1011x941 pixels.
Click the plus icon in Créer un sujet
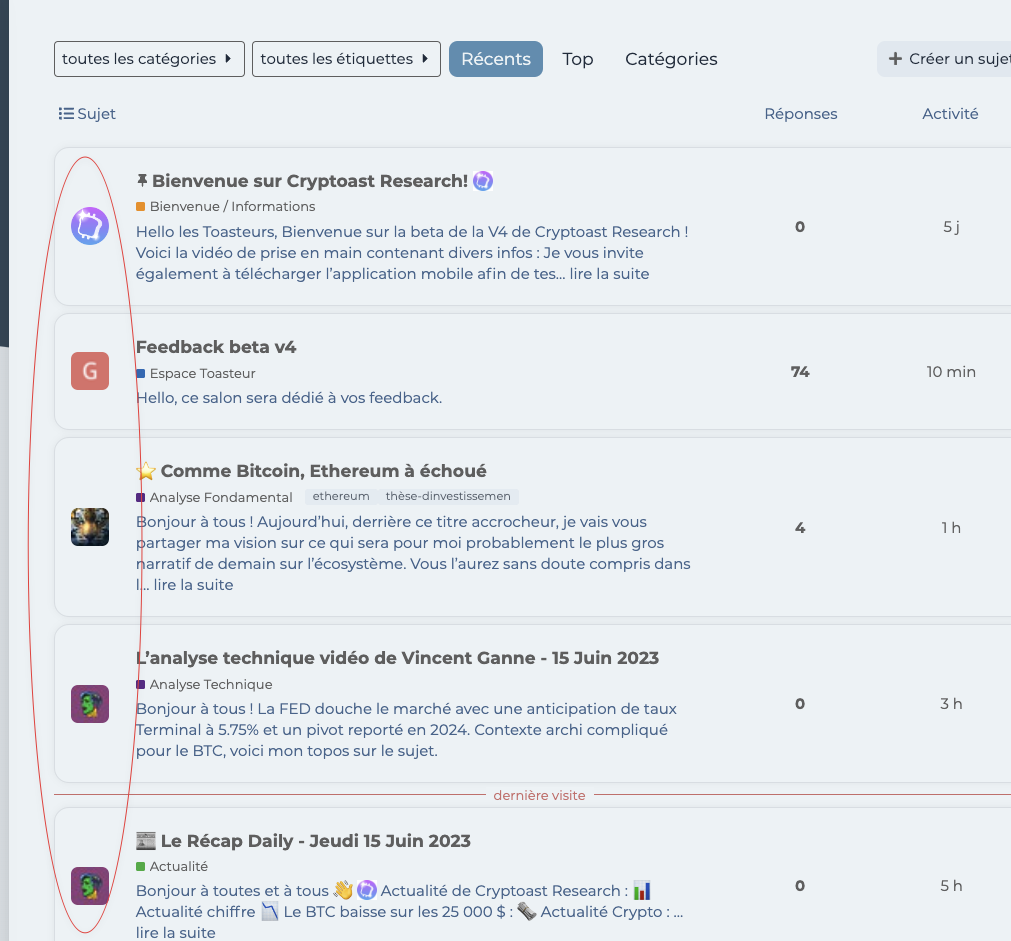click(895, 59)
